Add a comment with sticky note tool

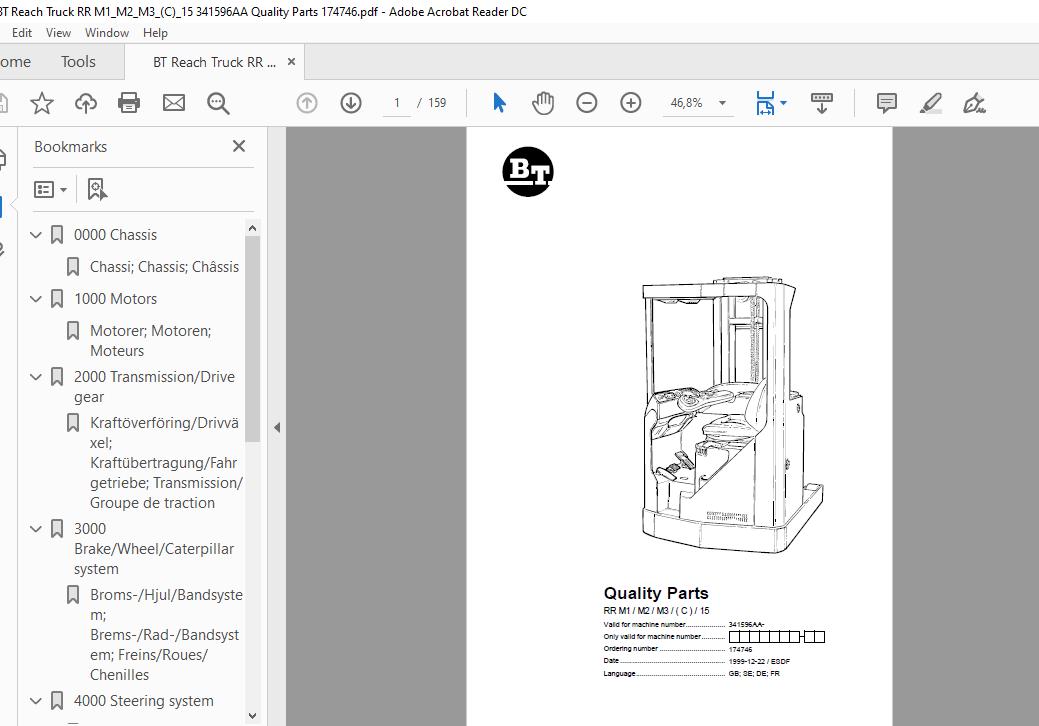pyautogui.click(x=886, y=103)
